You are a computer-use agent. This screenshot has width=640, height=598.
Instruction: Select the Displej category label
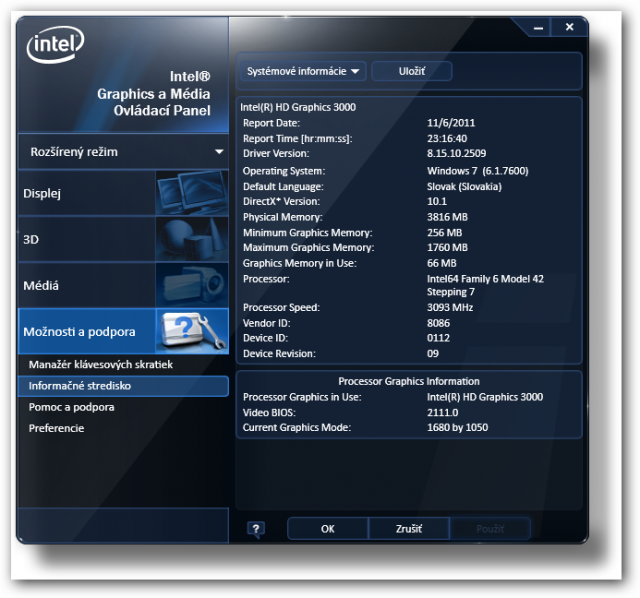pyautogui.click(x=43, y=194)
